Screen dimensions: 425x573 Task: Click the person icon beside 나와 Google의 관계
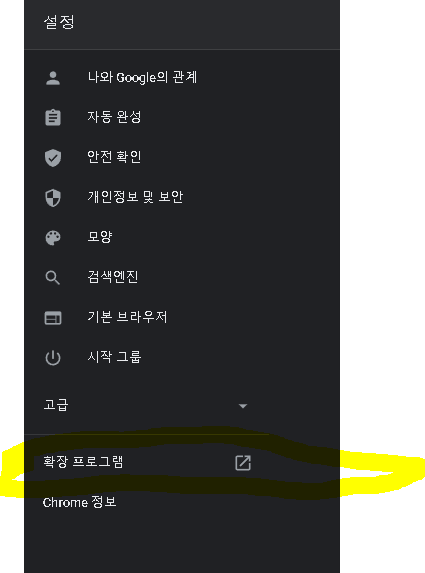[x=53, y=78]
